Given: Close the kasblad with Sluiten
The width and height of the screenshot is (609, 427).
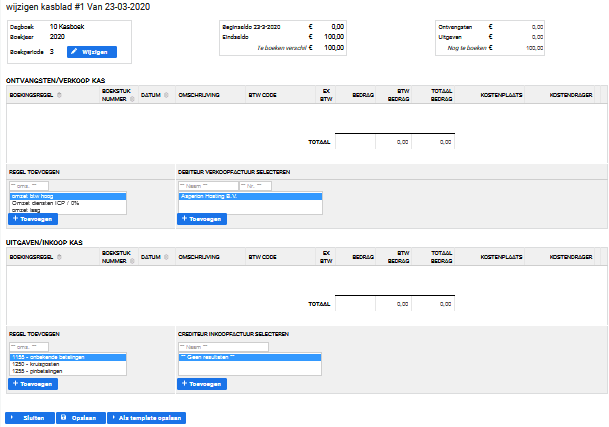Looking at the screenshot, I should point(30,418).
